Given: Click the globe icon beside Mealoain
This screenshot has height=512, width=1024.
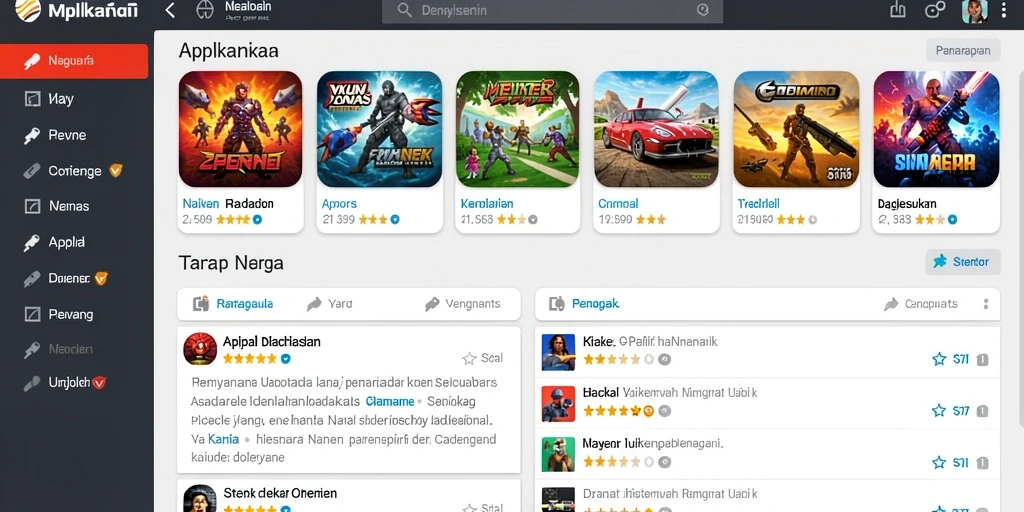Looking at the screenshot, I should pyautogui.click(x=205, y=10).
